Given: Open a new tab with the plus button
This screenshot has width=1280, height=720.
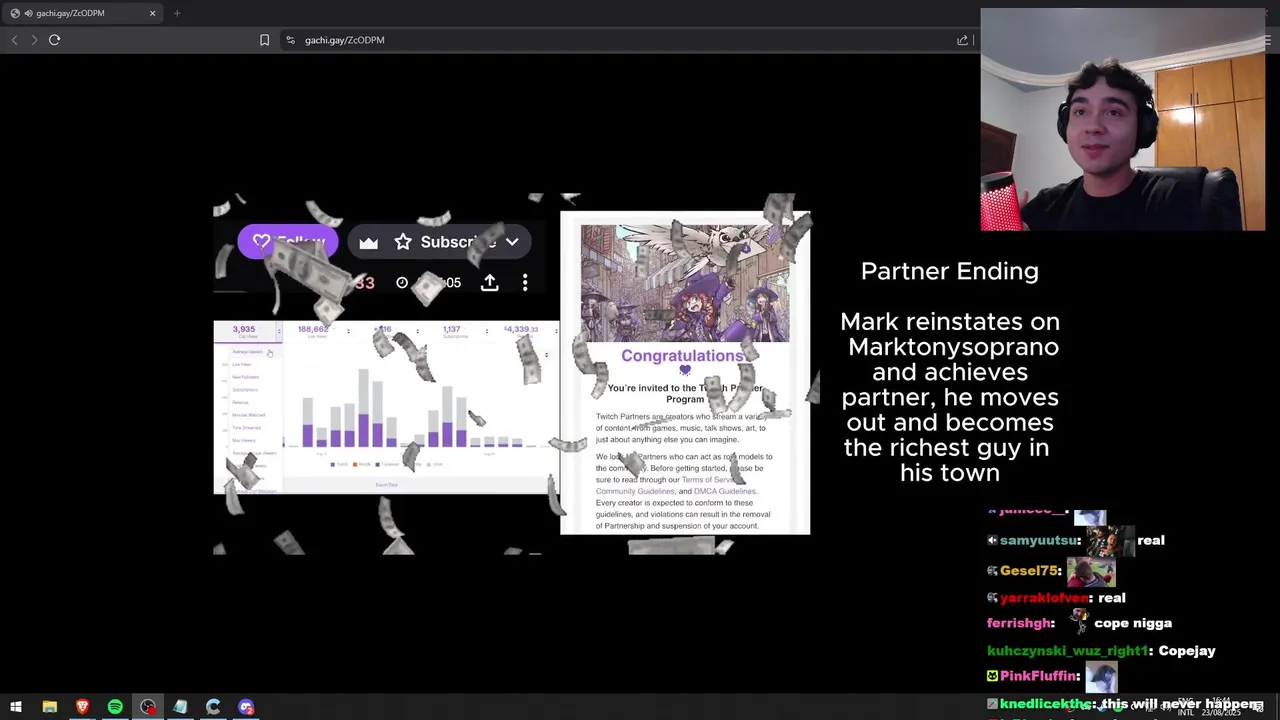Looking at the screenshot, I should click(x=177, y=13).
